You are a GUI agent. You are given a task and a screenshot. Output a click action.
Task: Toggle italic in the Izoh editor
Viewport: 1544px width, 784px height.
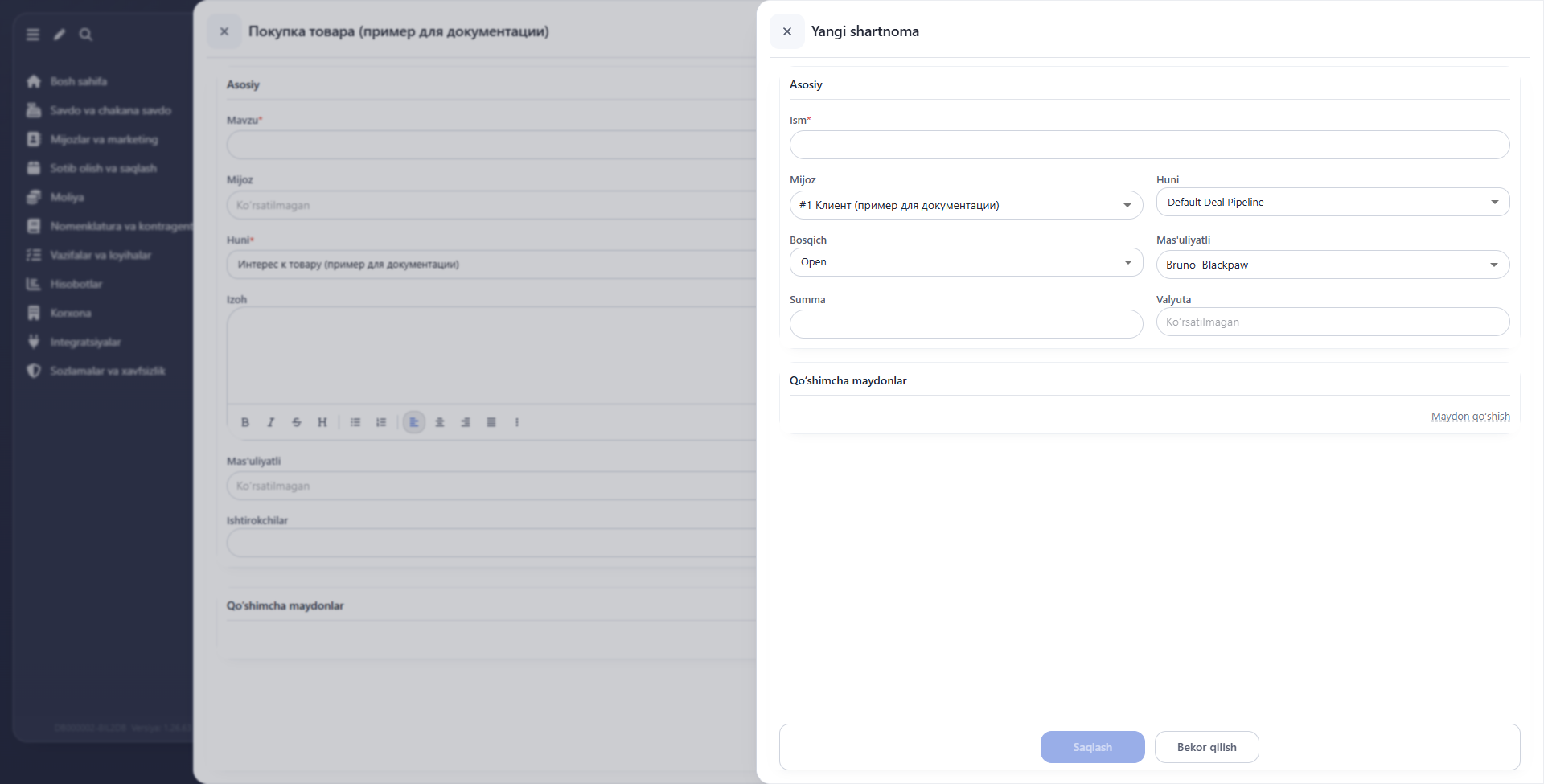click(271, 422)
